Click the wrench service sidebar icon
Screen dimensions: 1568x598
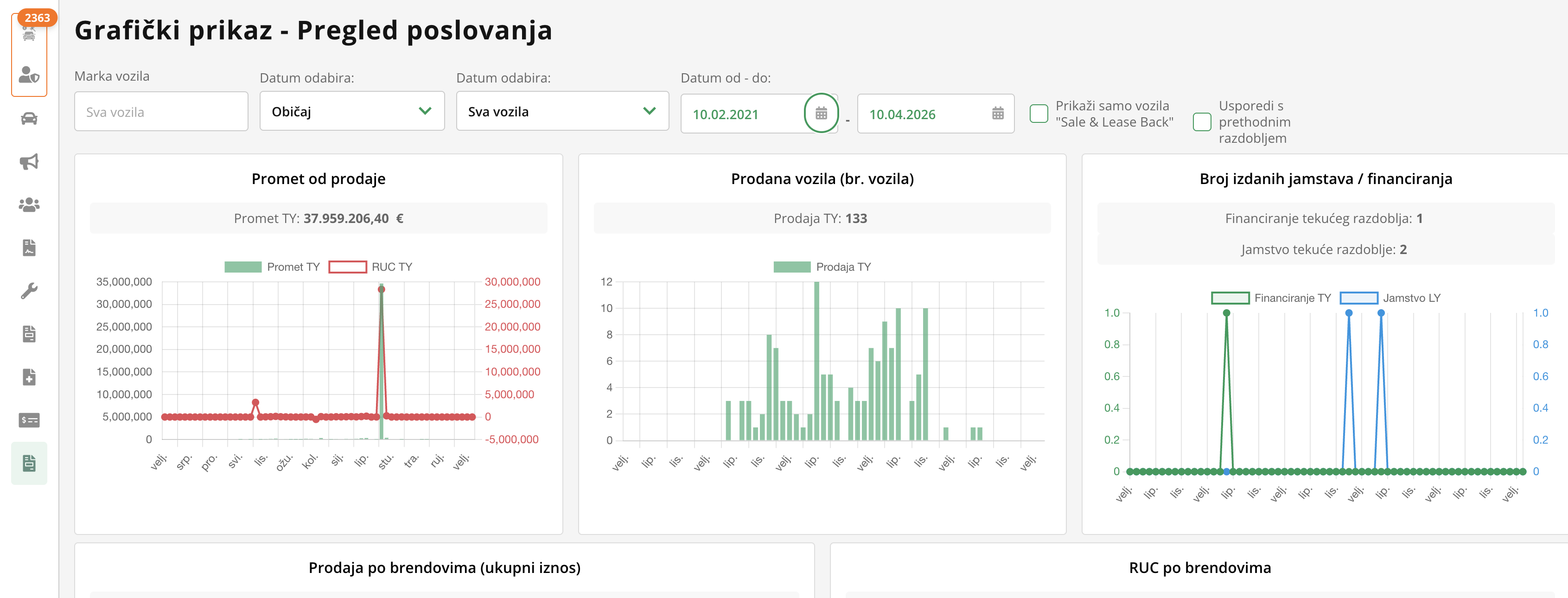click(29, 291)
